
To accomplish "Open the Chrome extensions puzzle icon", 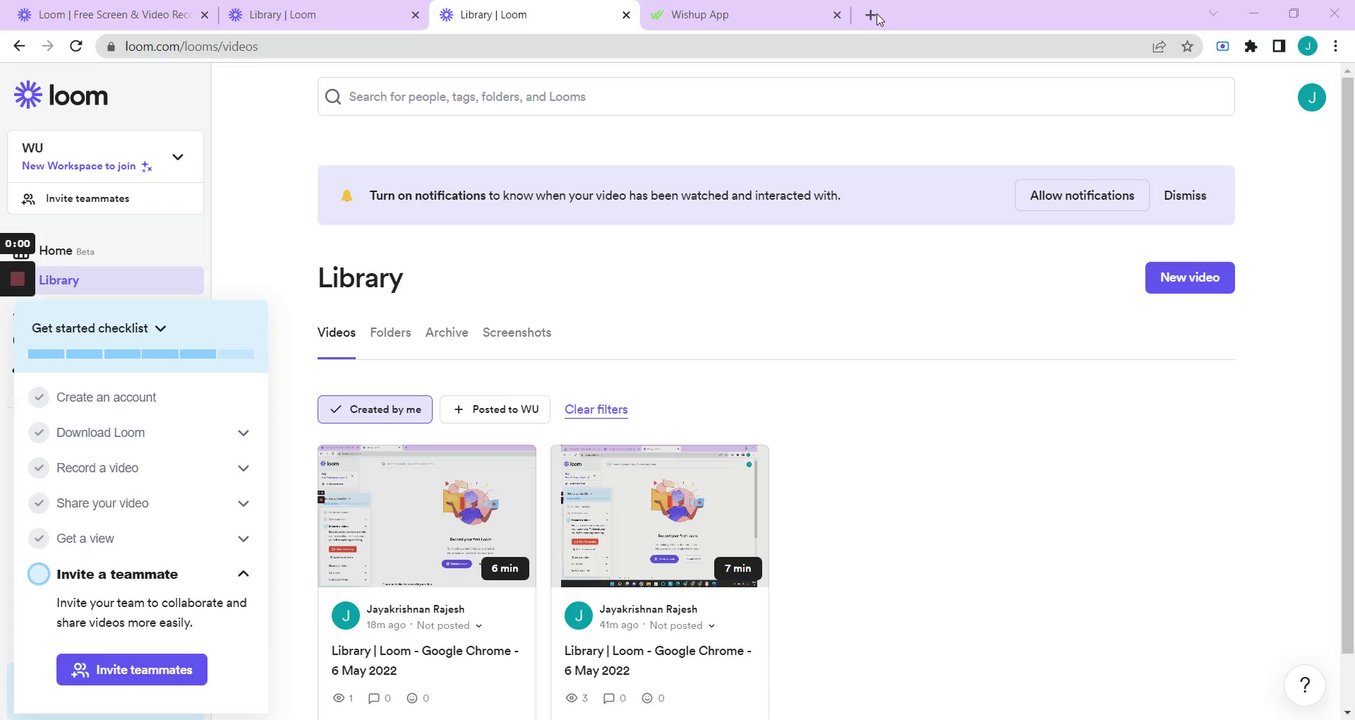I will (1250, 46).
